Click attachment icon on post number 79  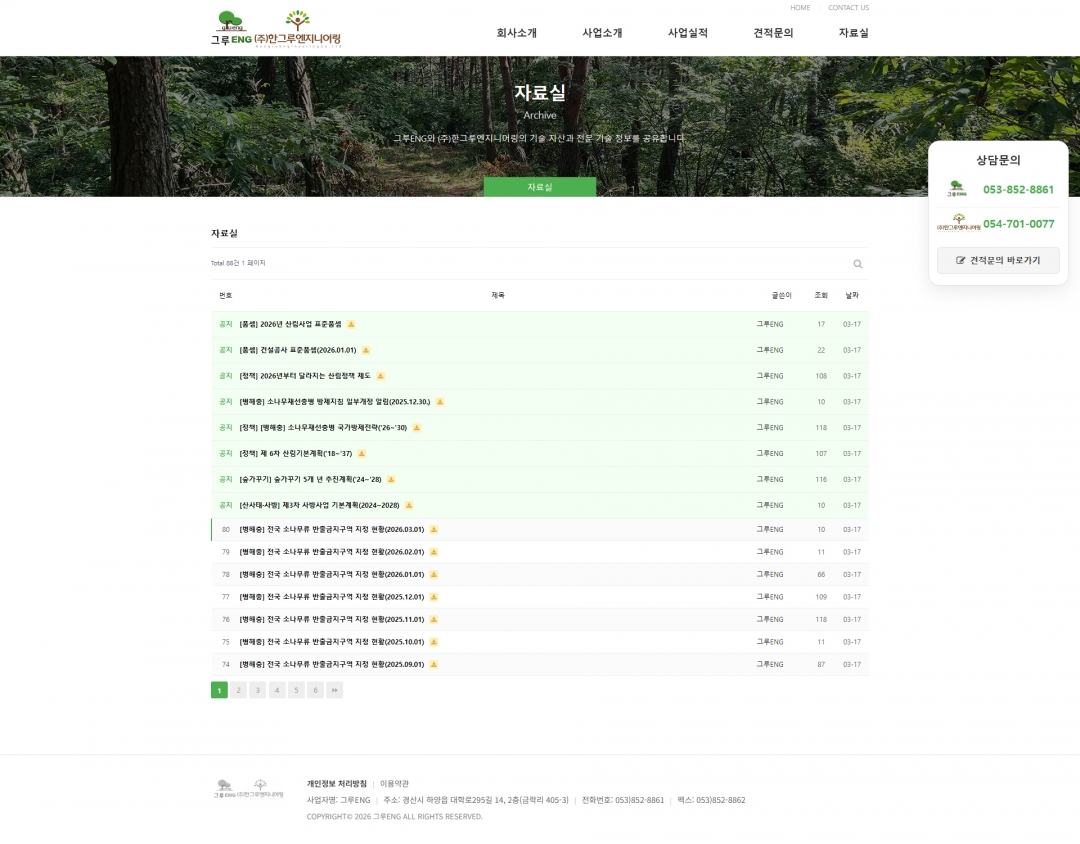434,552
